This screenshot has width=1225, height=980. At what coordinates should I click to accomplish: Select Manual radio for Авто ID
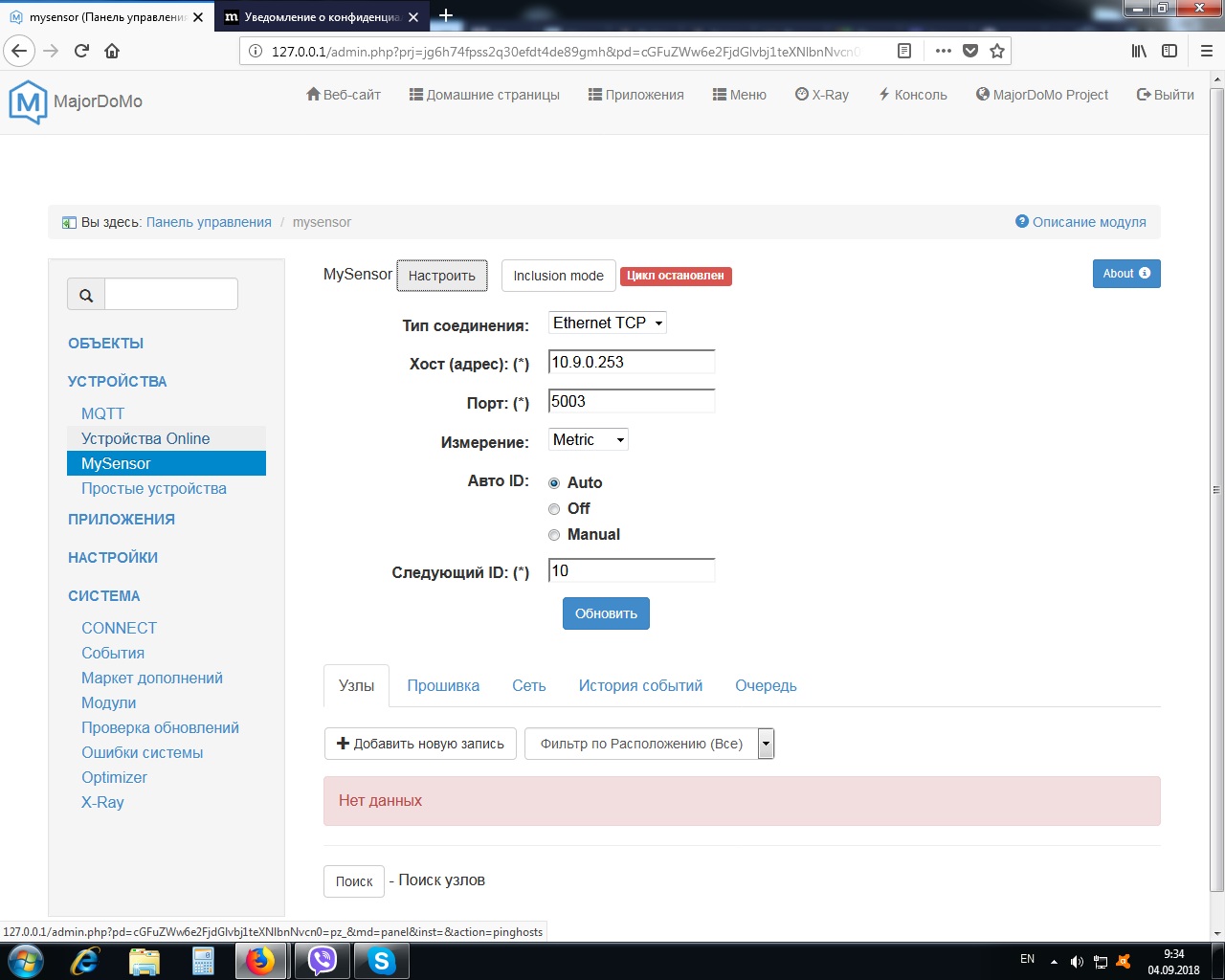click(554, 535)
